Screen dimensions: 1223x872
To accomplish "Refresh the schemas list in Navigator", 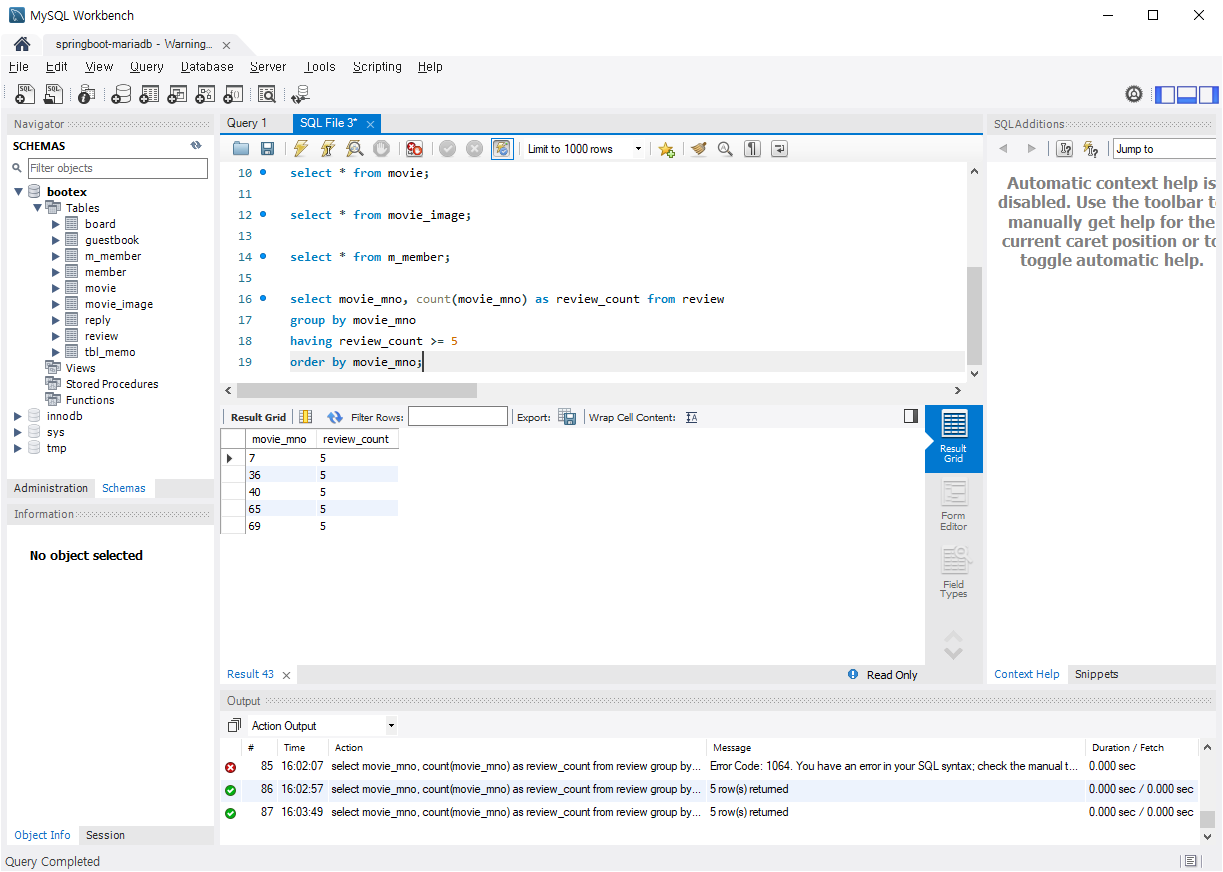I will (196, 146).
